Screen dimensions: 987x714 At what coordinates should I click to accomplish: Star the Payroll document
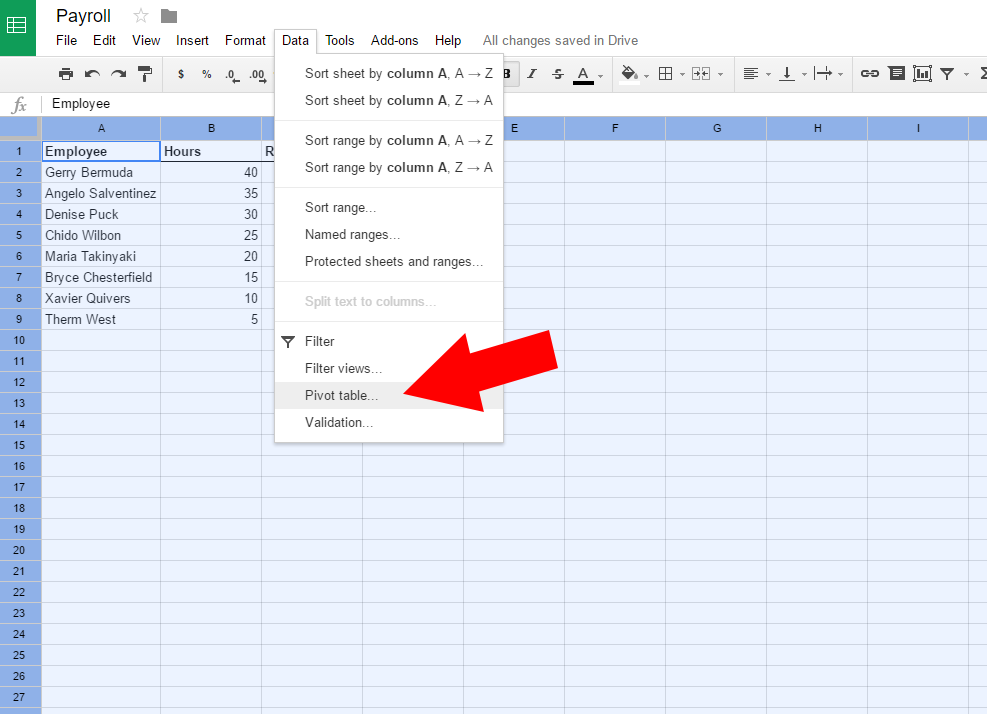(141, 16)
